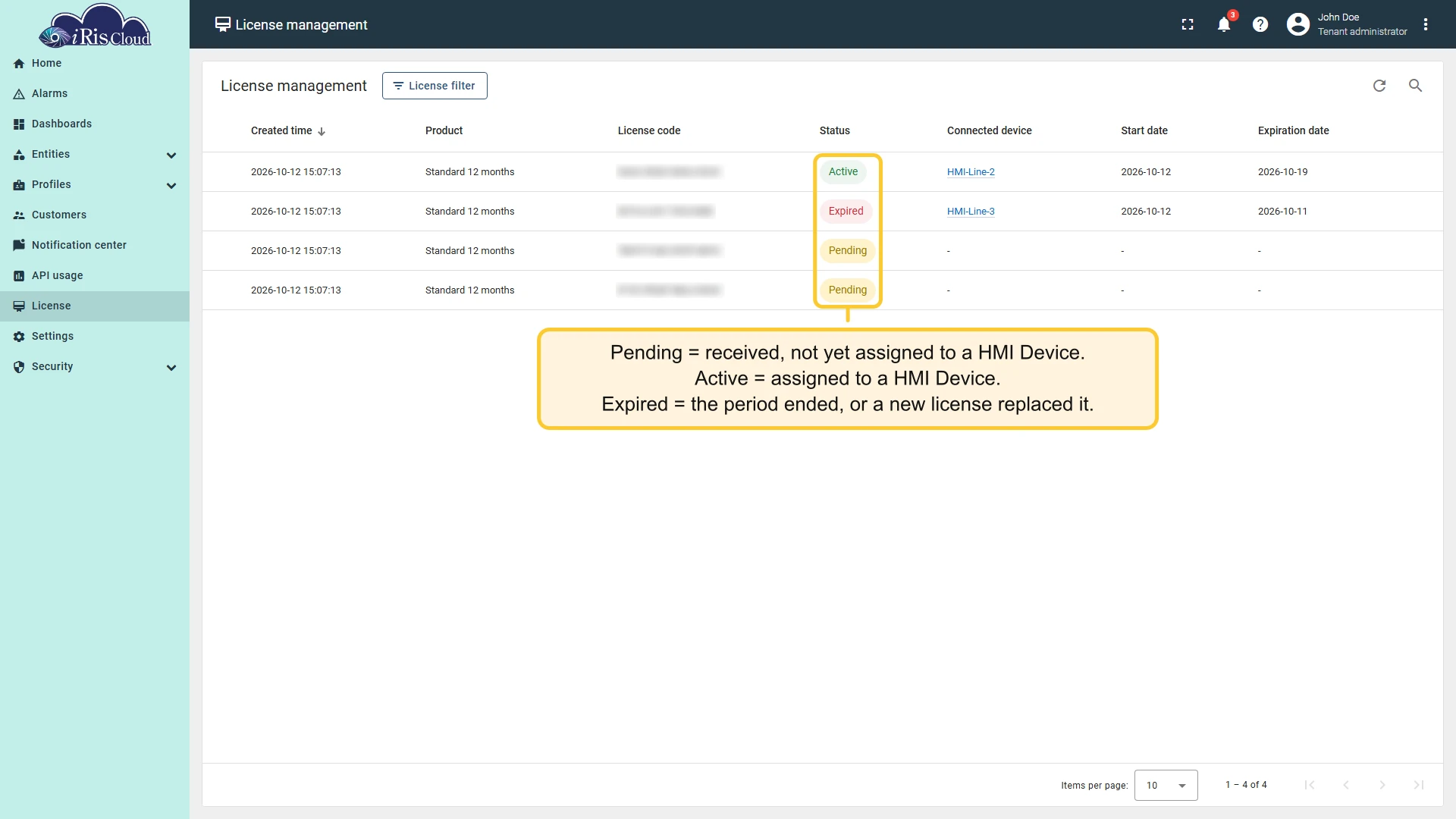Toggle fullscreen mode icon
Image resolution: width=1456 pixels, height=819 pixels.
[x=1188, y=24]
